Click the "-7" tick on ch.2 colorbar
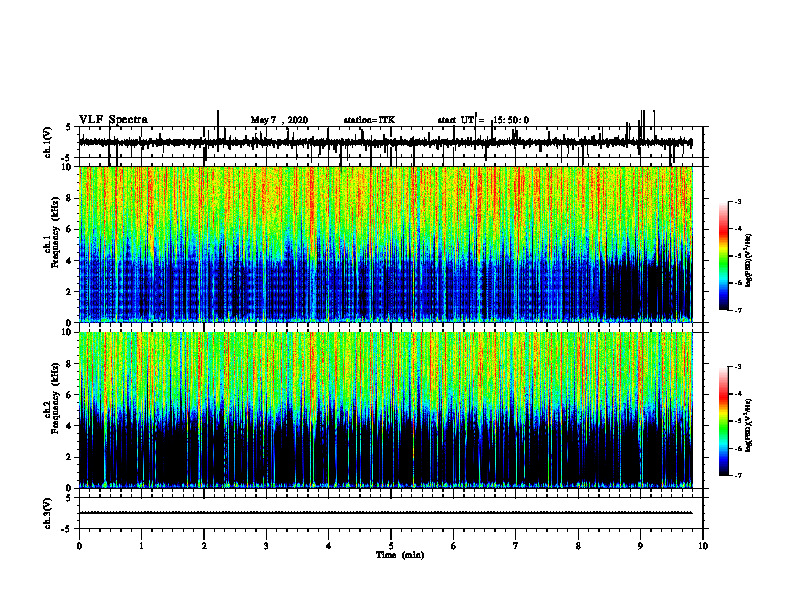The height and width of the screenshot is (612, 792). [x=738, y=475]
